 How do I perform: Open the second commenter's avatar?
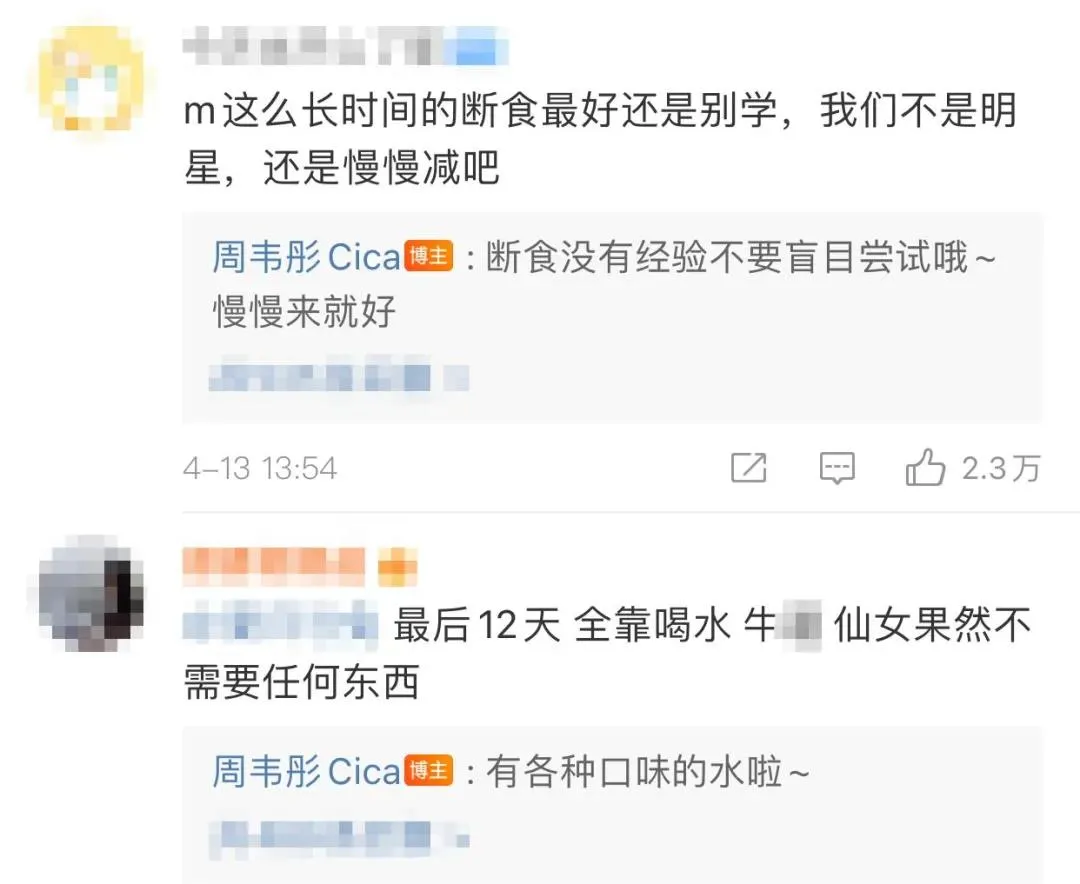click(x=90, y=595)
